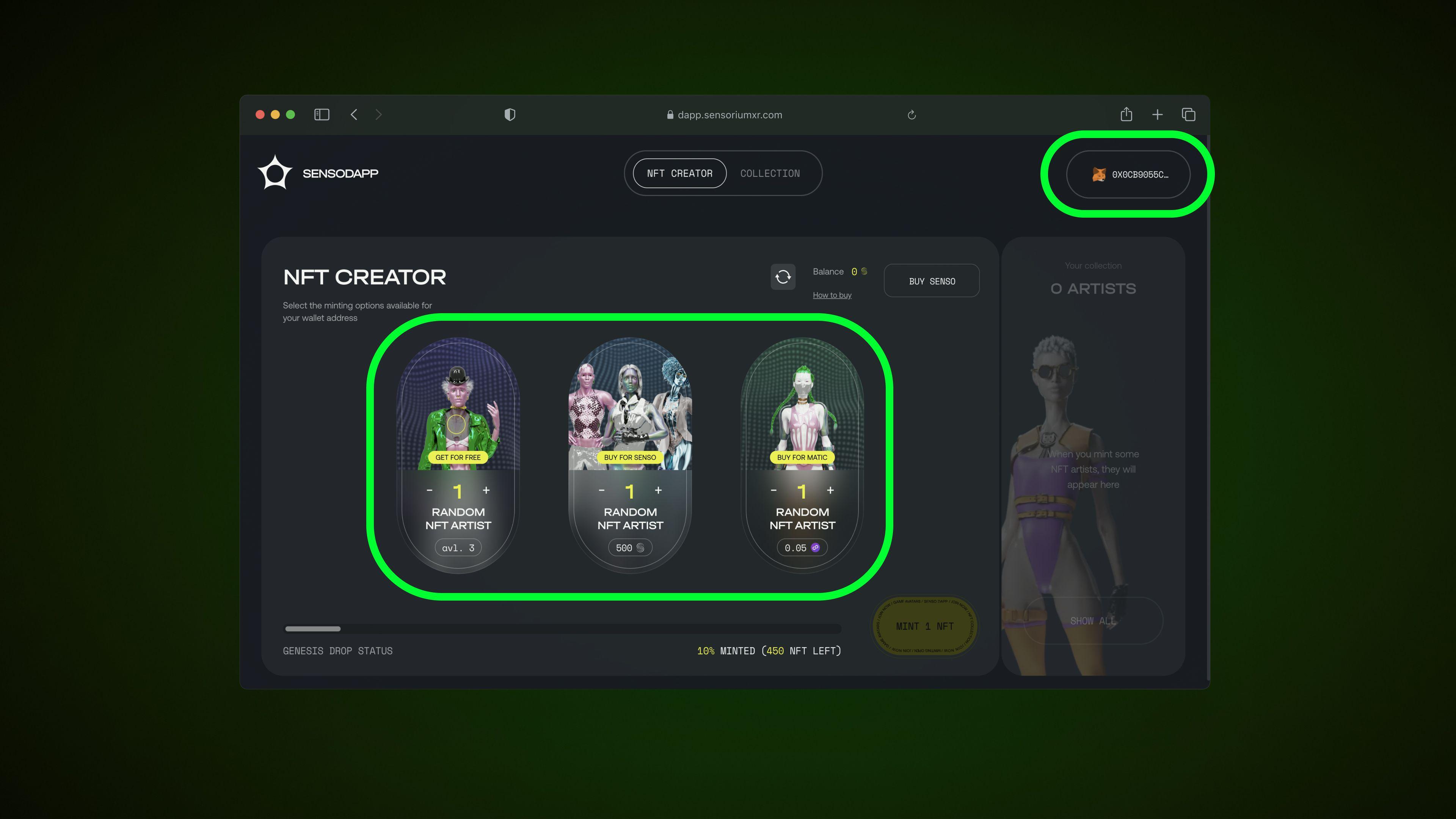
Task: Click the browser share icon
Action: (1126, 114)
